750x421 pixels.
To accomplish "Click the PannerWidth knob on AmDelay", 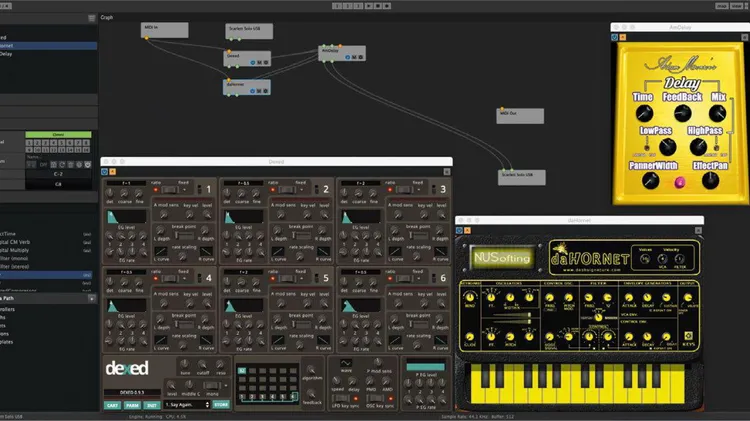I will (x=651, y=181).
